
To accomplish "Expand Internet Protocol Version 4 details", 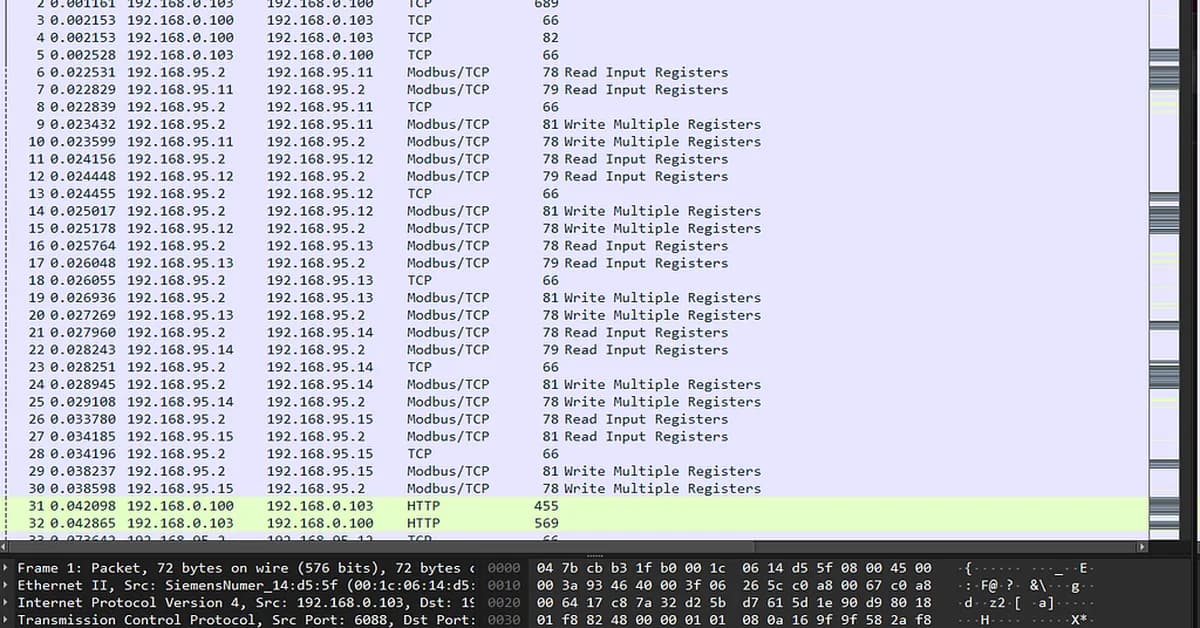I will point(6,602).
